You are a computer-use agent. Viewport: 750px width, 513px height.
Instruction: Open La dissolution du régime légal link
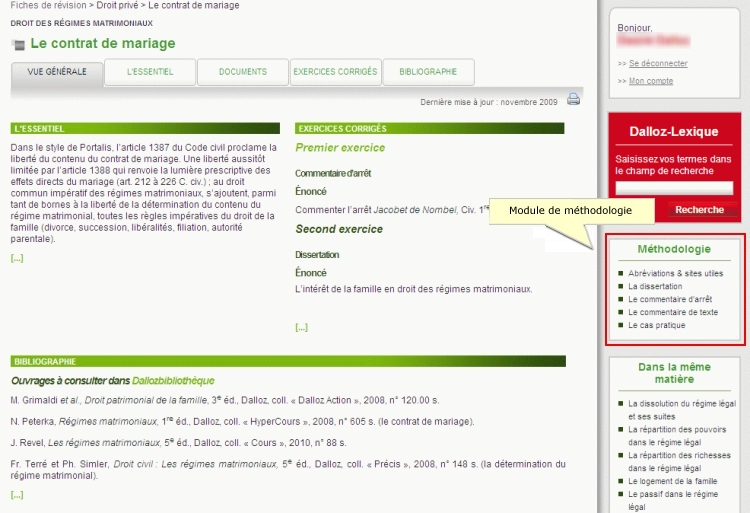coord(682,410)
